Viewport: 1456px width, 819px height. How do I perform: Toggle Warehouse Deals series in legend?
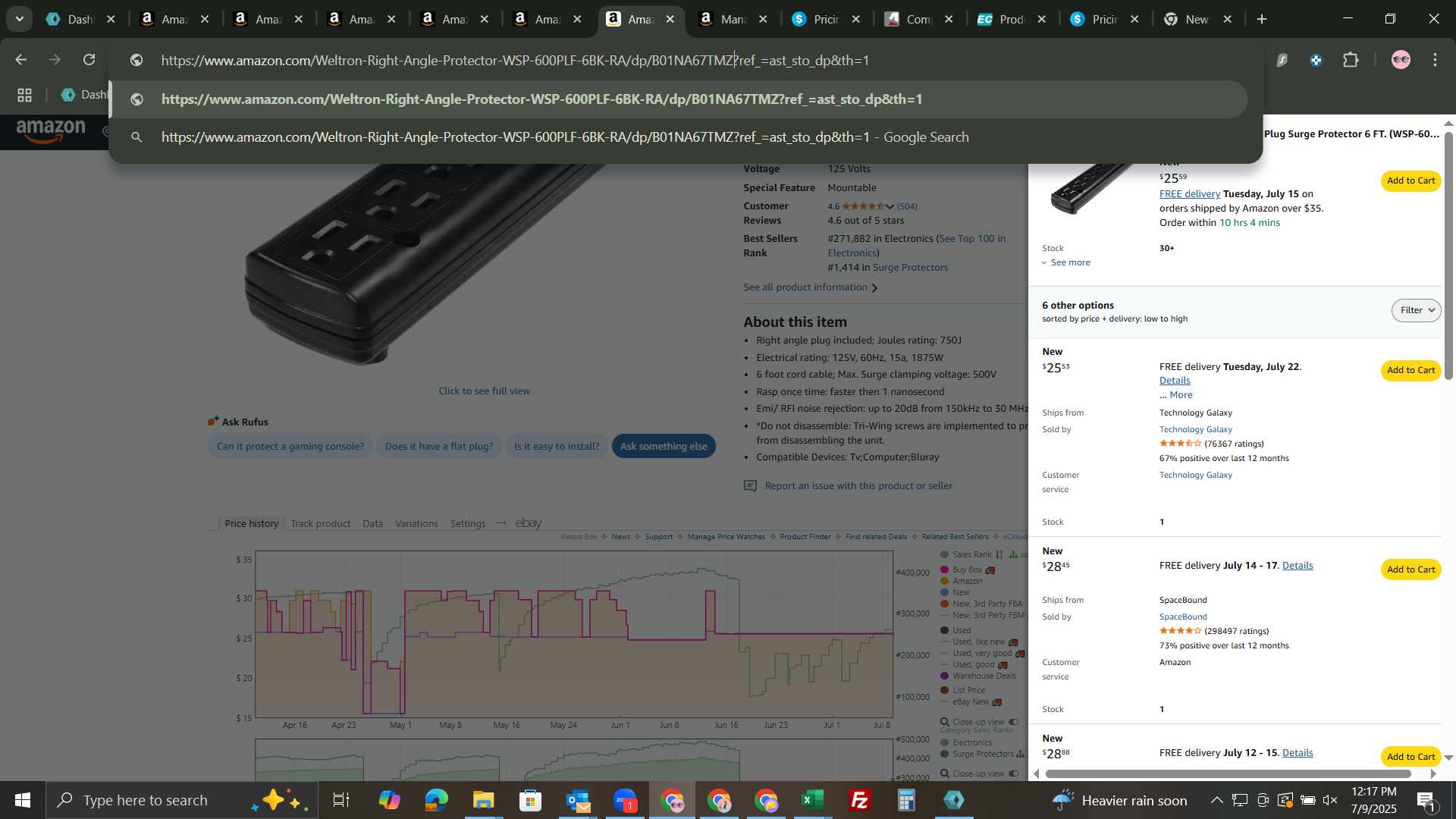click(978, 676)
